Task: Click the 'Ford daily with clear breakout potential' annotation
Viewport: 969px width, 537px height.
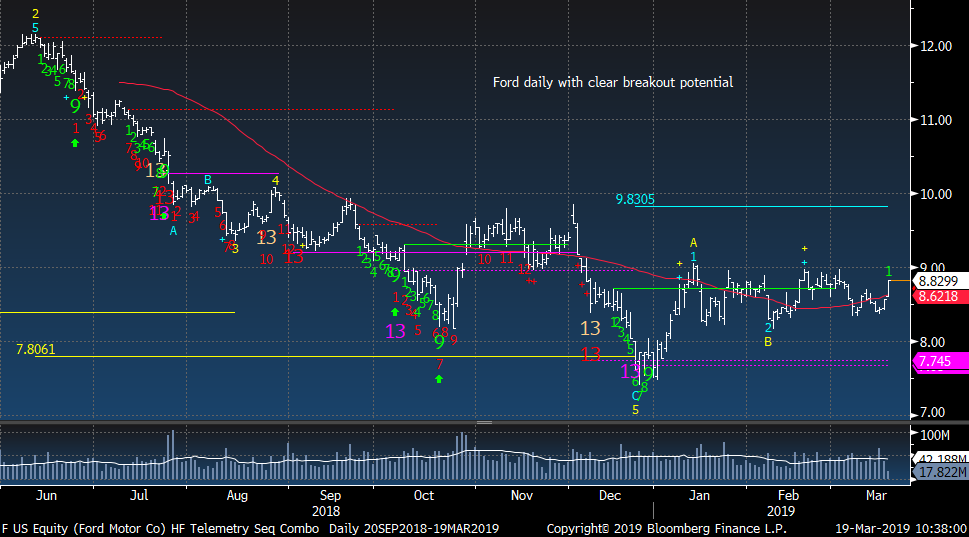Action: 612,82
